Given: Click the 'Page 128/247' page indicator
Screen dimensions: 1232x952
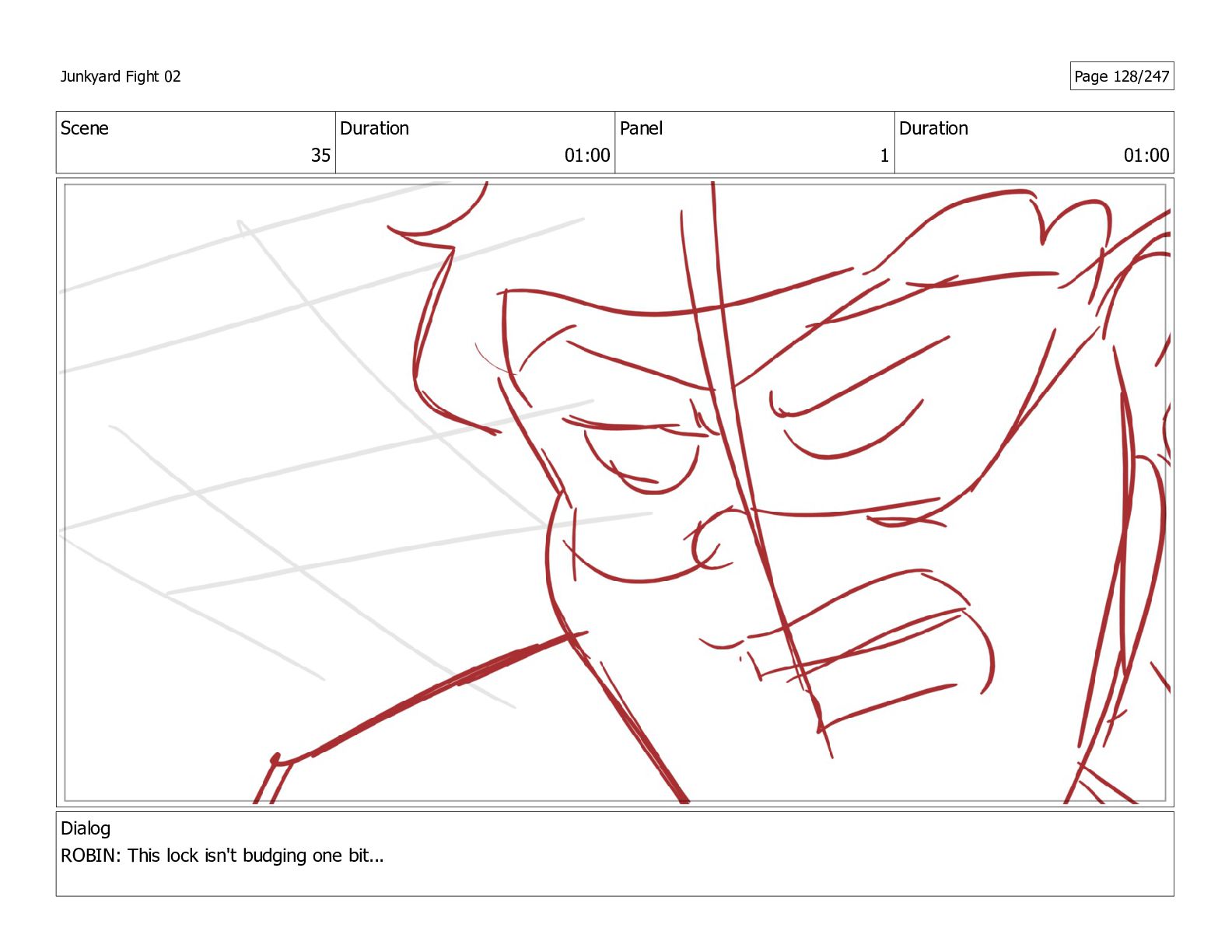Looking at the screenshot, I should point(1122,76).
